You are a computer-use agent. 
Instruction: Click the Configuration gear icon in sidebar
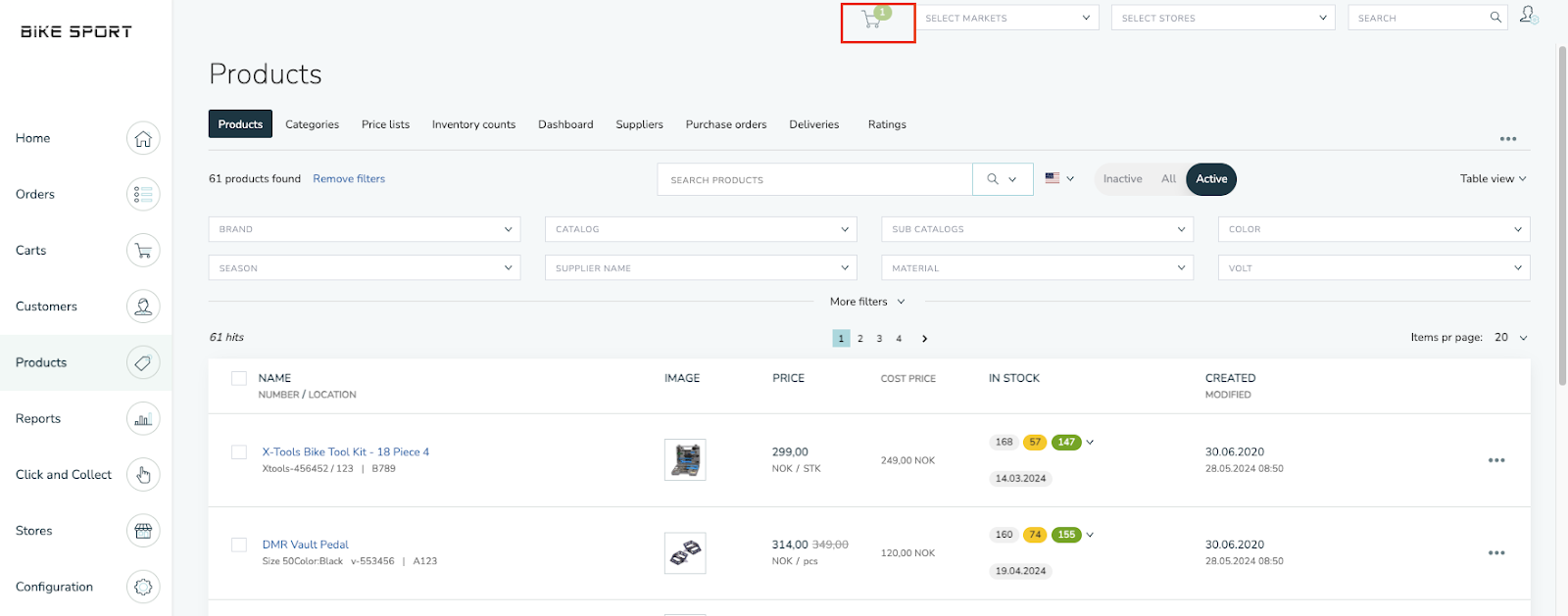point(143,587)
